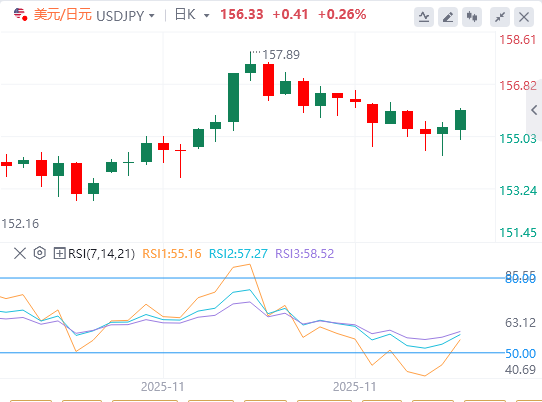Click the USD/JPY flag icon
Screen dimensions: 542x402
click(20, 15)
